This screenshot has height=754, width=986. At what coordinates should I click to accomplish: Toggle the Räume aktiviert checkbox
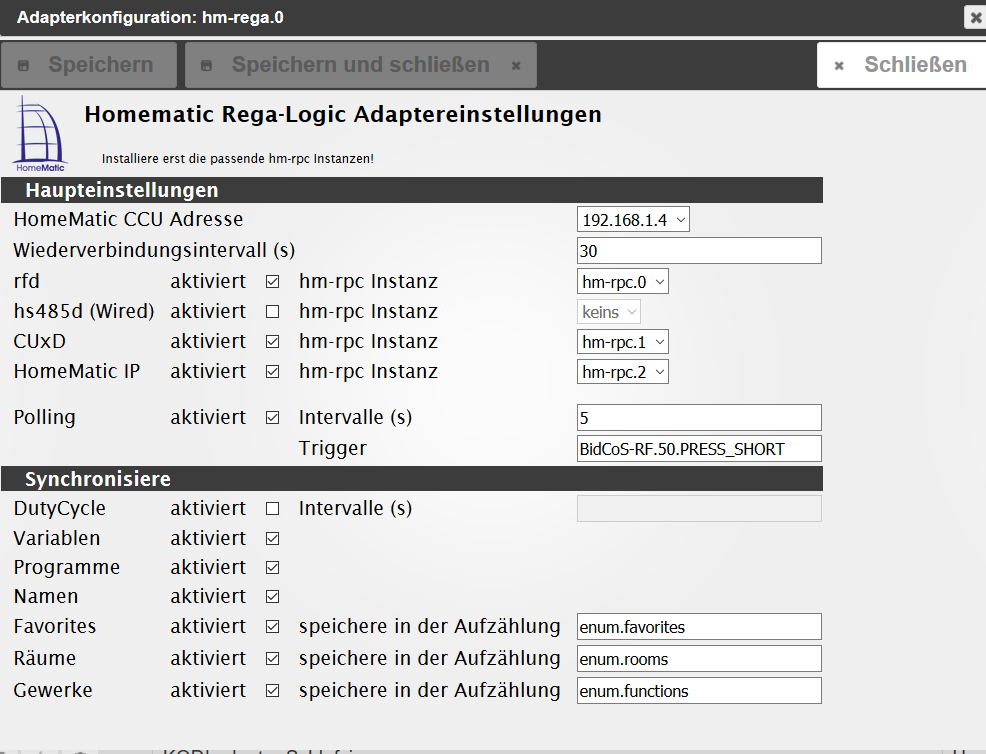(272, 658)
